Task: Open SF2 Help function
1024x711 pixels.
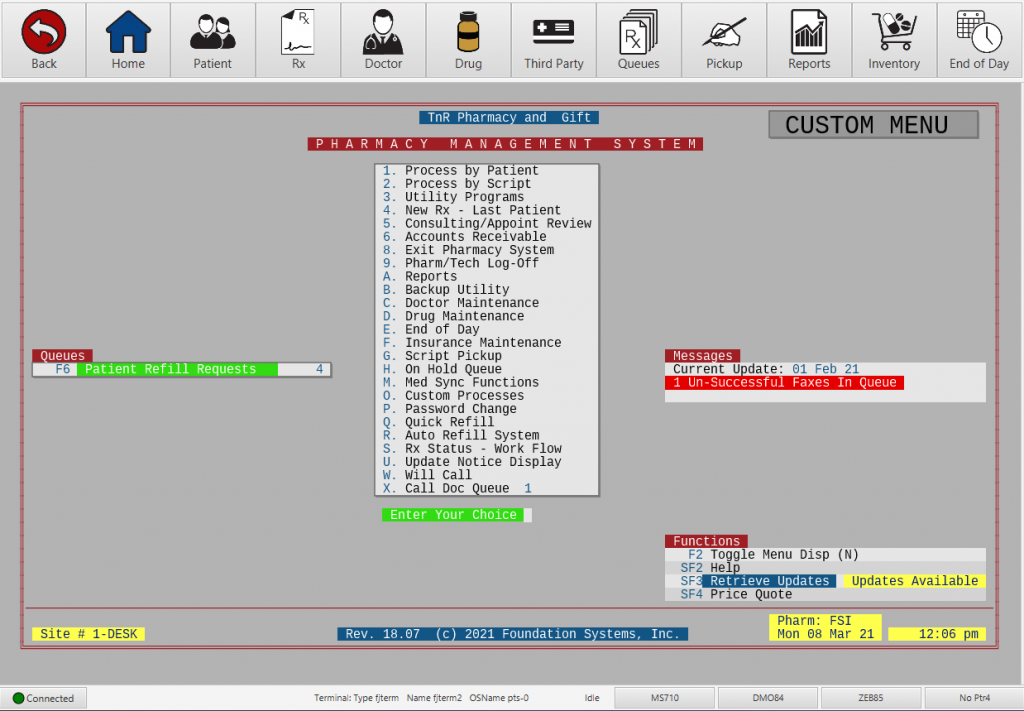Action: [710, 567]
